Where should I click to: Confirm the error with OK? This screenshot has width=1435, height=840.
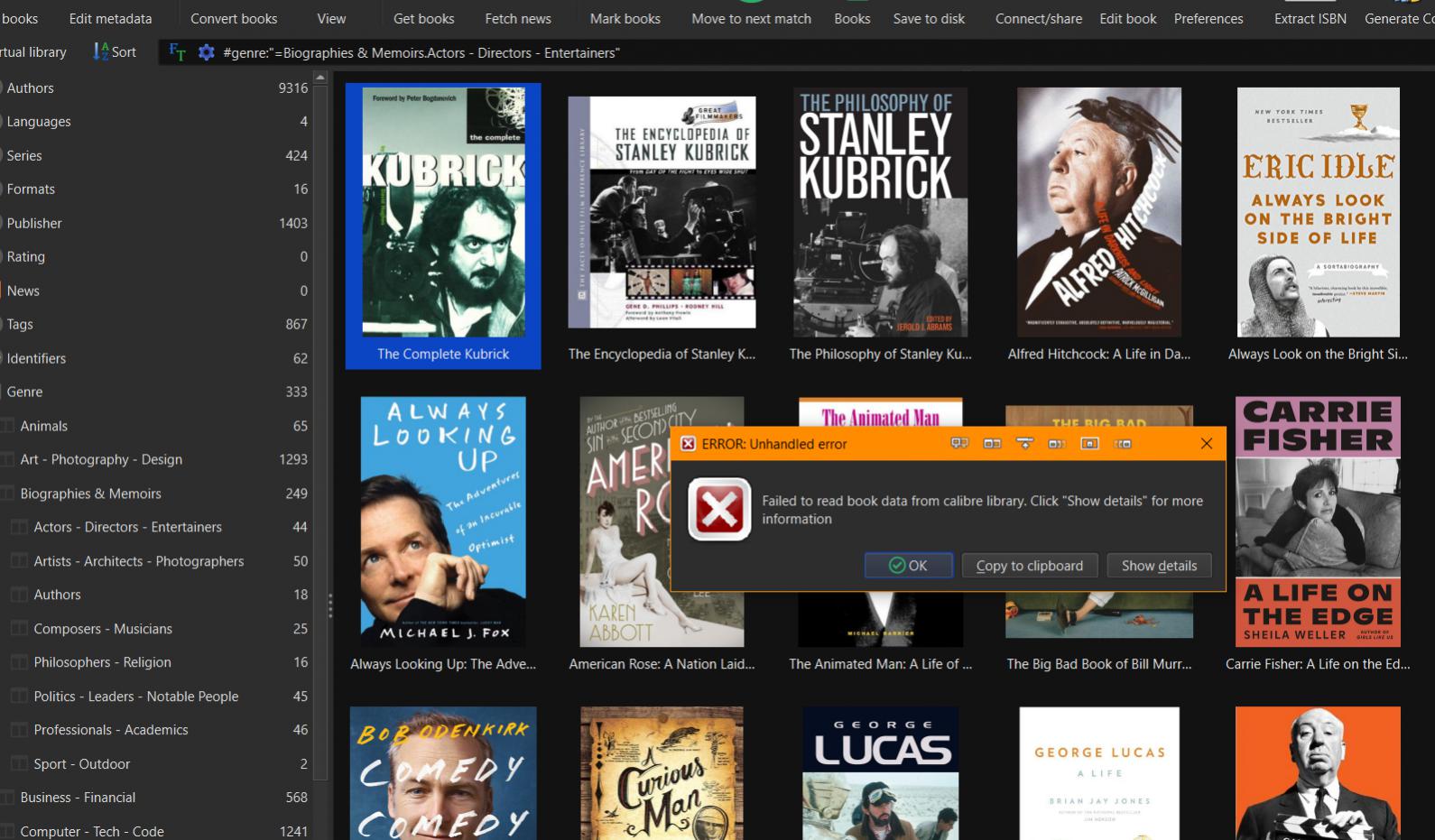click(x=909, y=566)
